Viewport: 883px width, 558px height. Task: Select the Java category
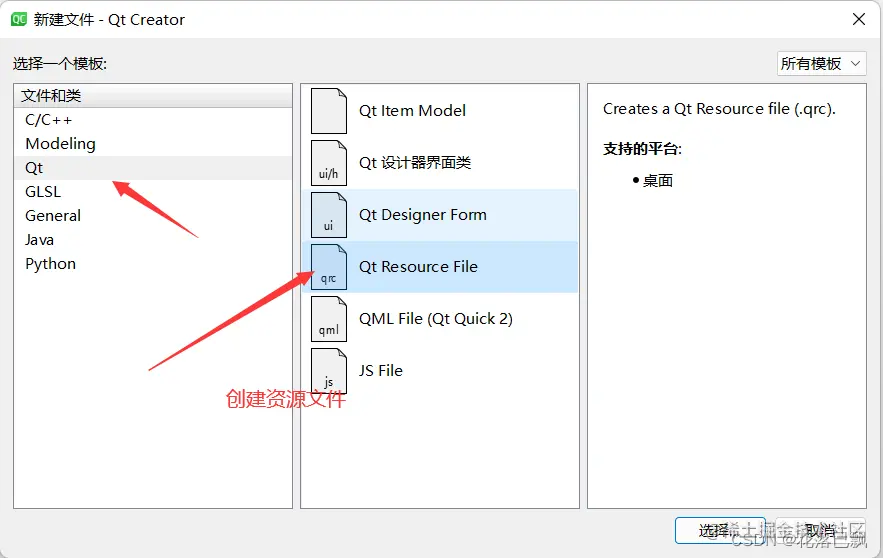pyautogui.click(x=153, y=240)
